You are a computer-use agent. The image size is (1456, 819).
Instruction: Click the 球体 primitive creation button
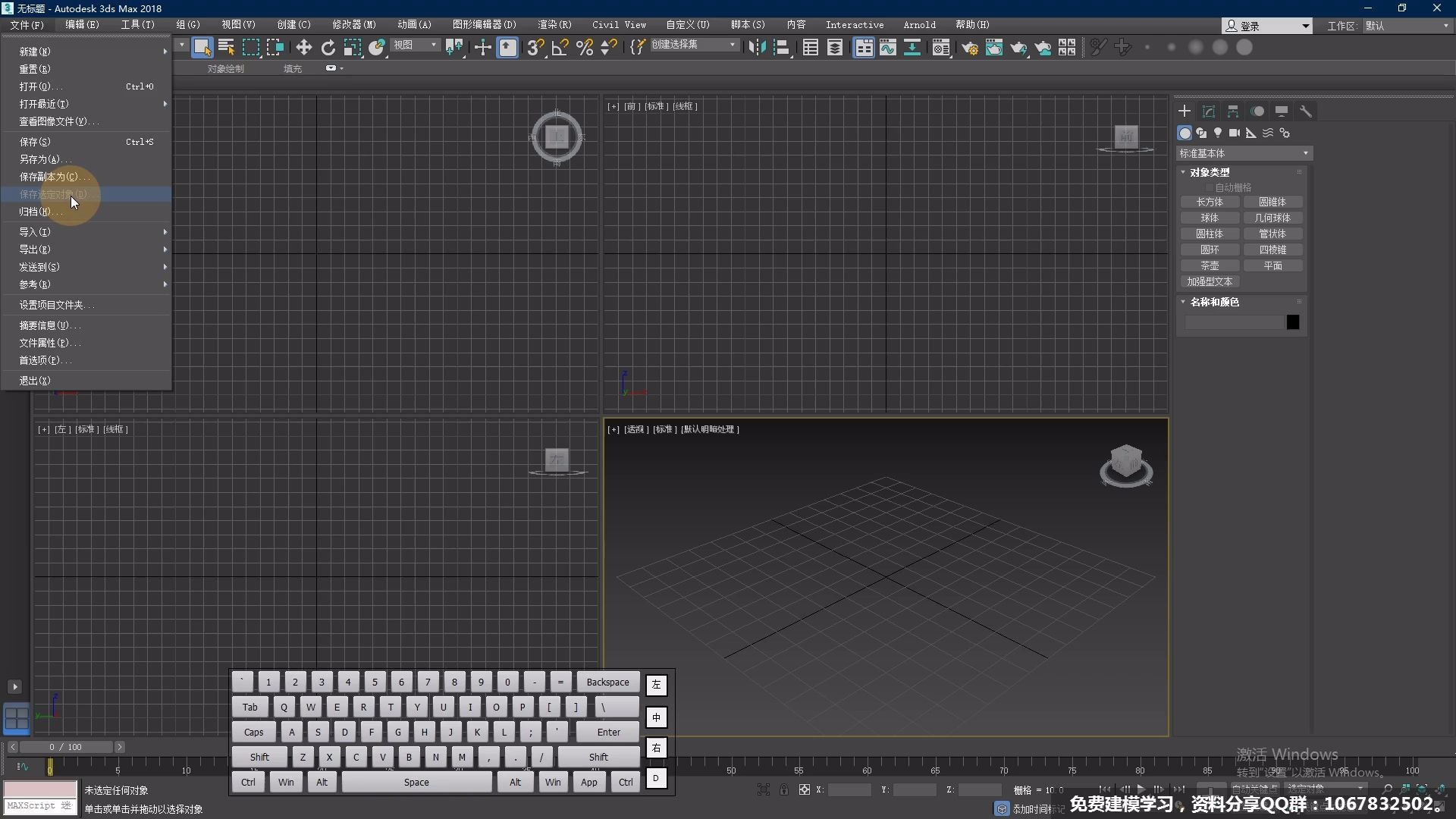[x=1209, y=218]
